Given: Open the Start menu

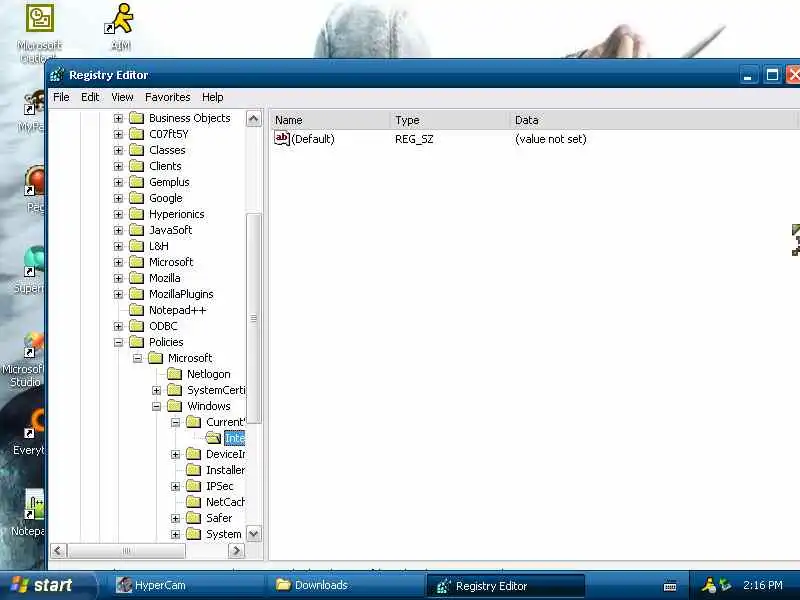Looking at the screenshot, I should click(46, 585).
